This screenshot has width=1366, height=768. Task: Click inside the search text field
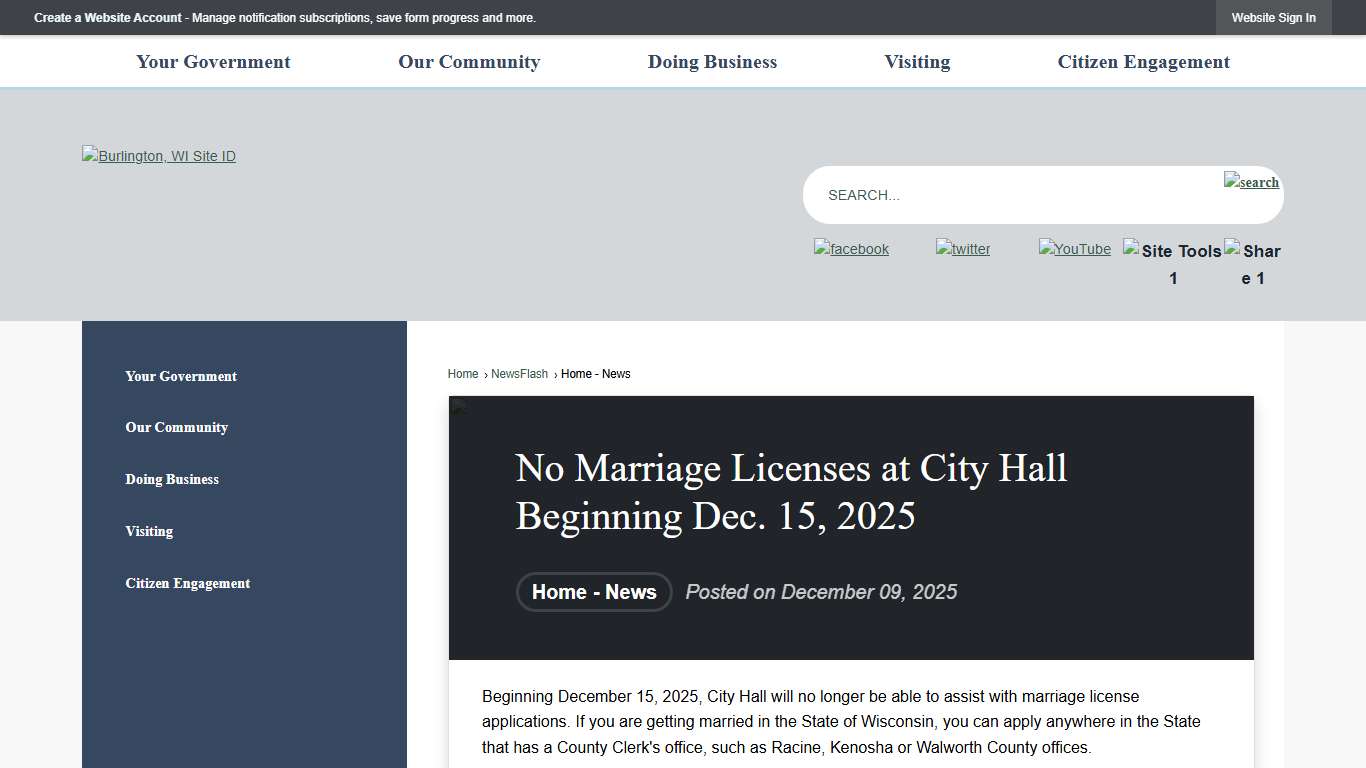(x=1000, y=194)
